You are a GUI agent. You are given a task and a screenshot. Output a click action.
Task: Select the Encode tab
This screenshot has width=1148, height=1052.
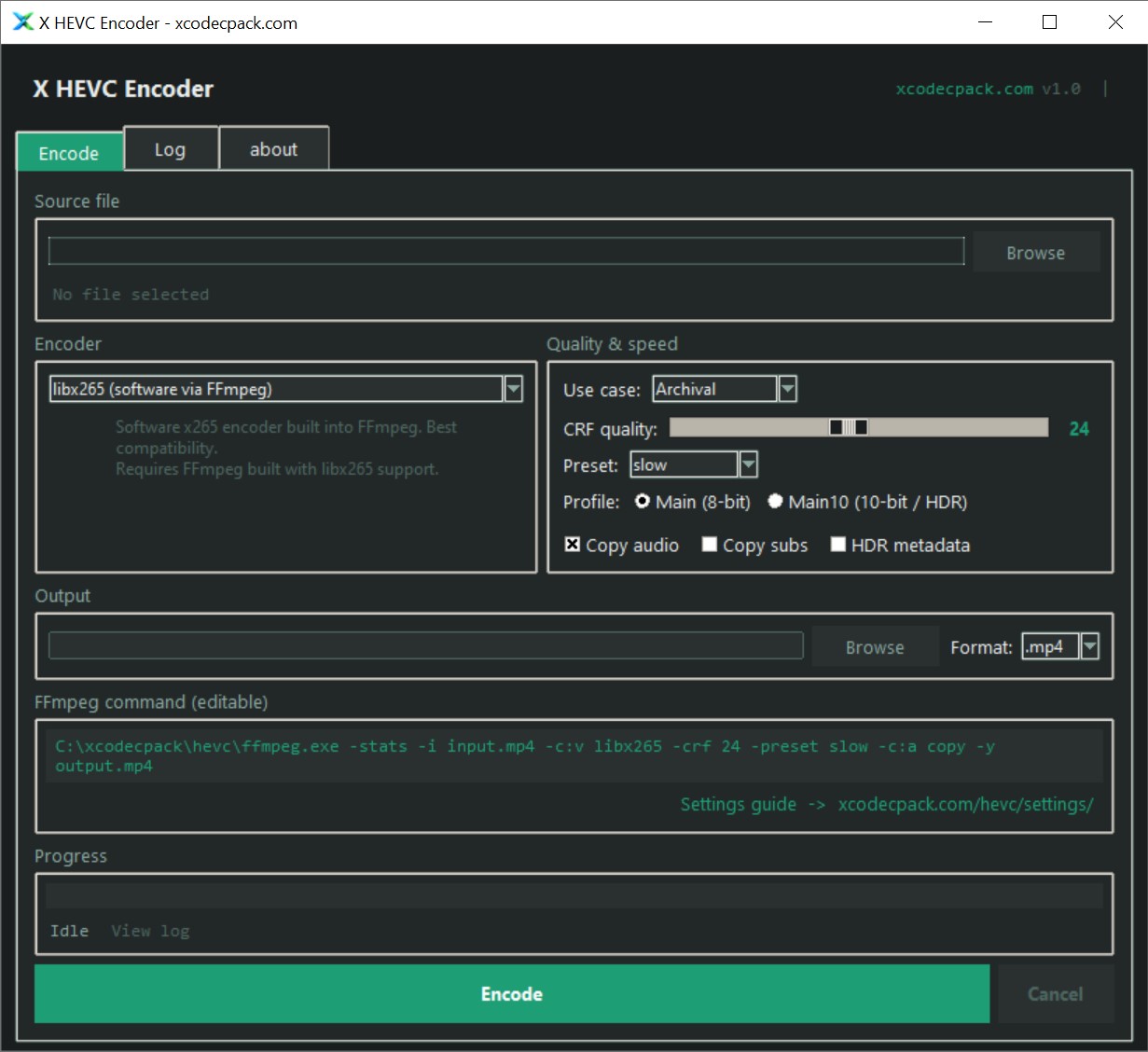pyautogui.click(x=69, y=152)
